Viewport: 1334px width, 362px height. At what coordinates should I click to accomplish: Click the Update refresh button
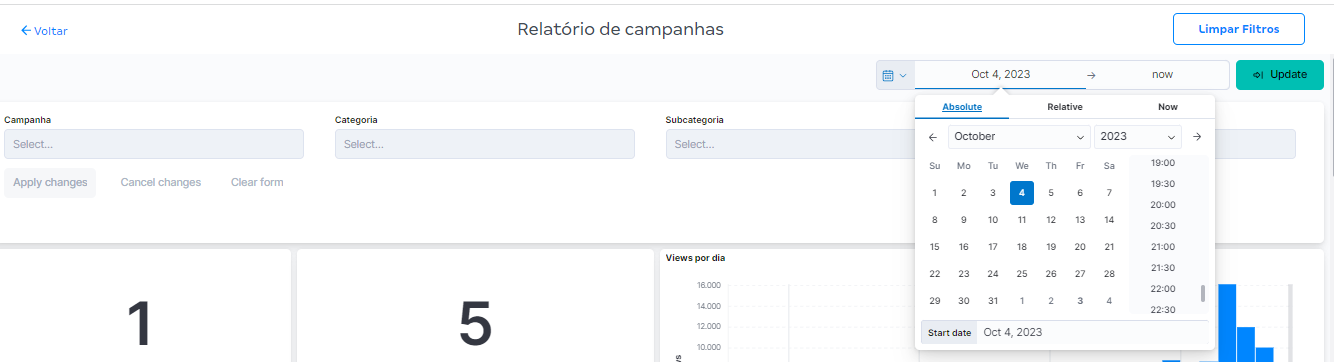[1280, 75]
